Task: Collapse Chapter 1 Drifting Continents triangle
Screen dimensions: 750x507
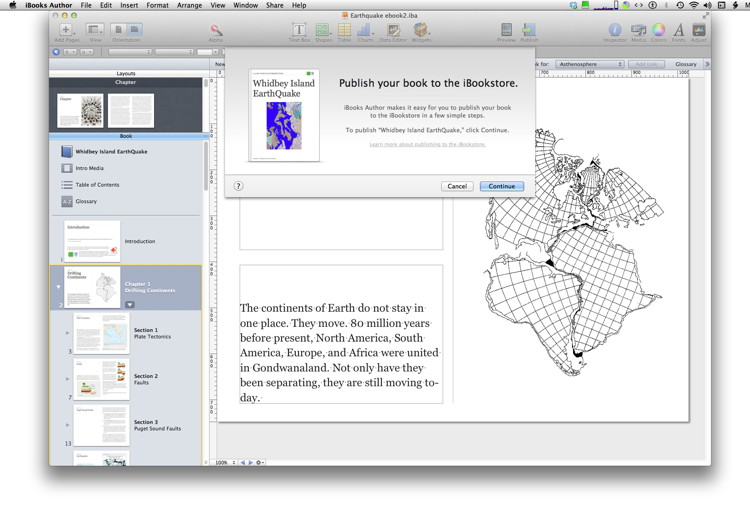Action: coord(58,287)
